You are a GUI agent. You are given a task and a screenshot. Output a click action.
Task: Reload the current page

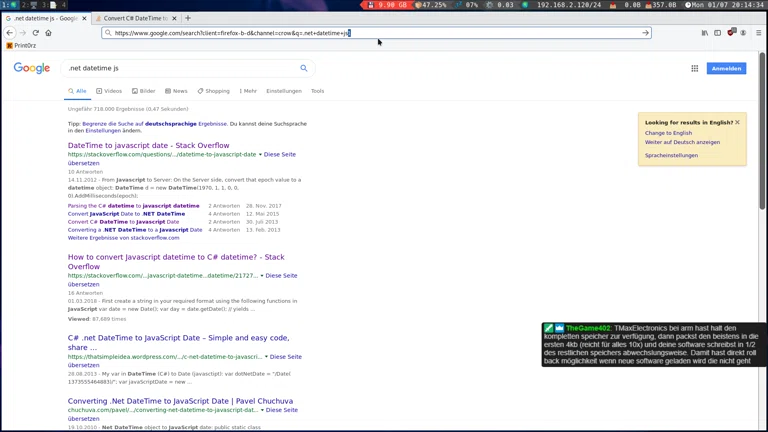click(x=36, y=33)
